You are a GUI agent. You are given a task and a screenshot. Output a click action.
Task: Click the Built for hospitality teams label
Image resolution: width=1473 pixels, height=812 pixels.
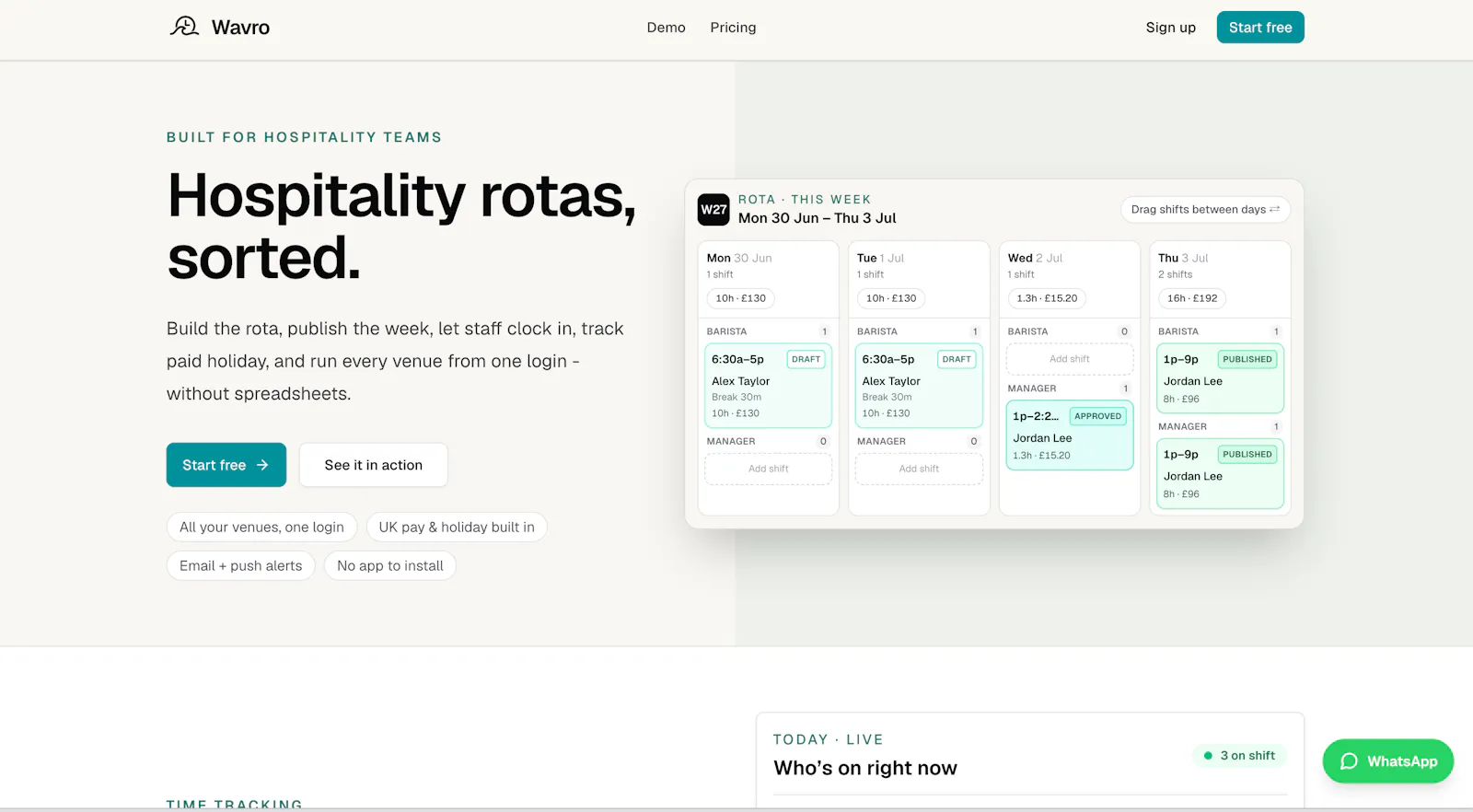[x=304, y=137]
